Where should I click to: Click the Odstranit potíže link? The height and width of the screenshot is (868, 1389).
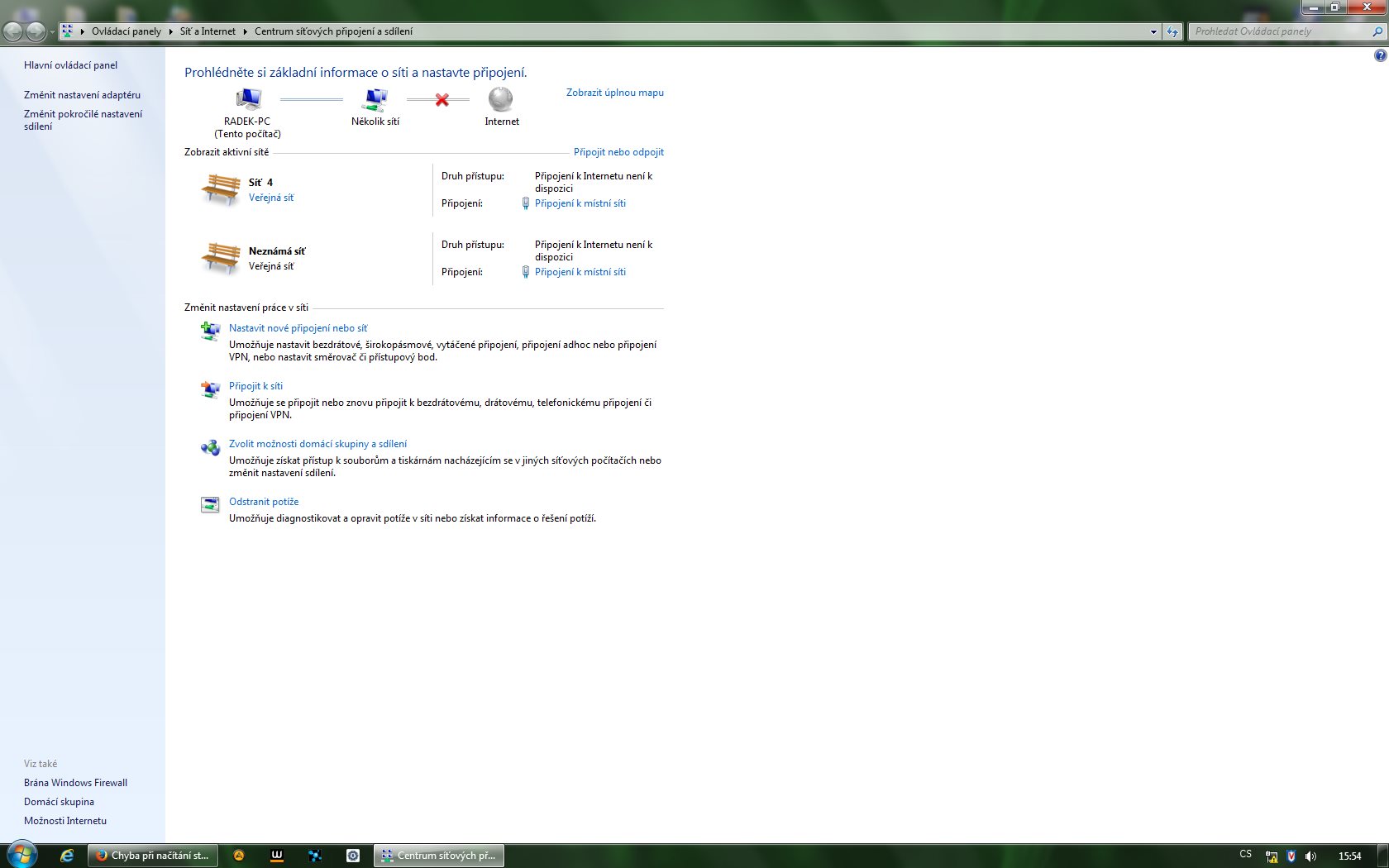tap(264, 502)
